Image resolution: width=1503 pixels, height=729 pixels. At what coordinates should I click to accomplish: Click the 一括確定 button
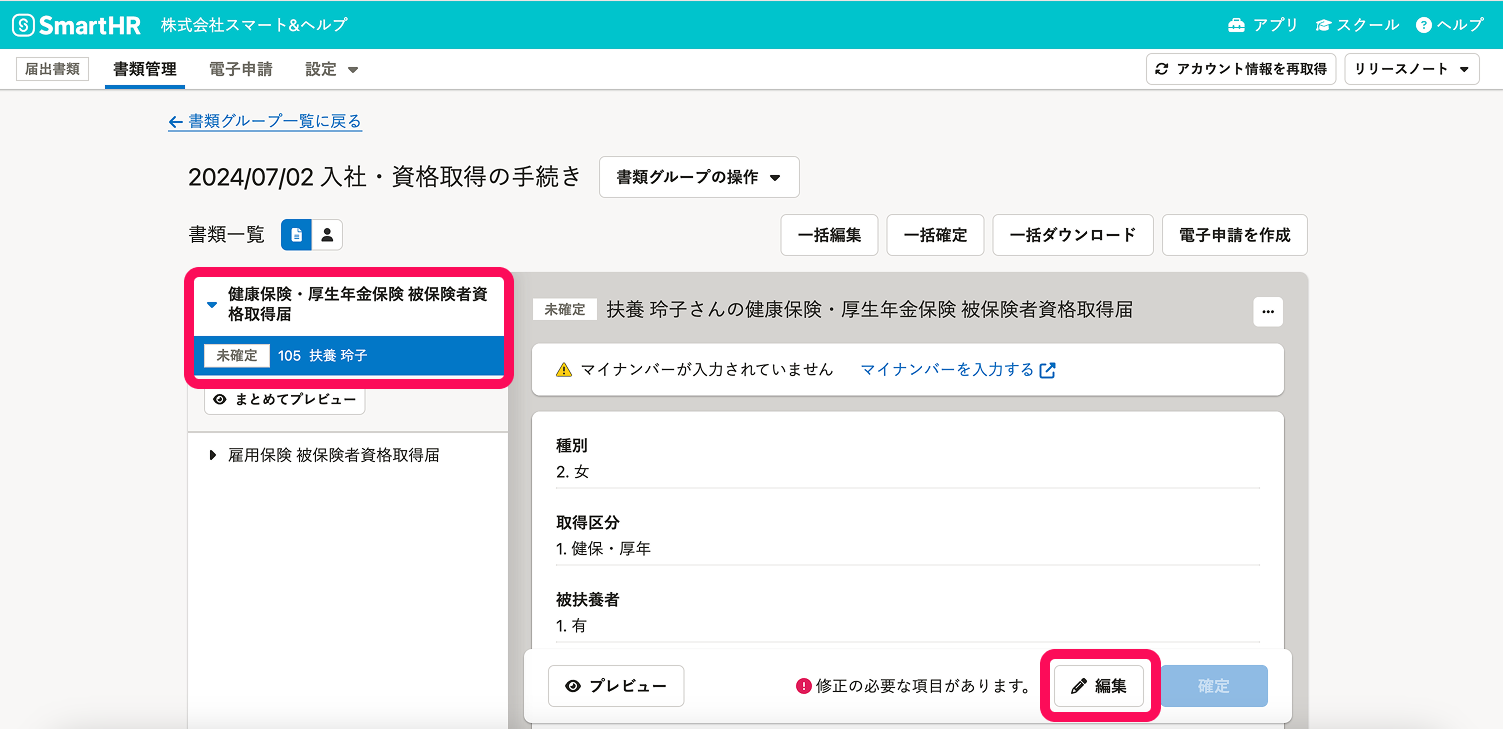(935, 235)
